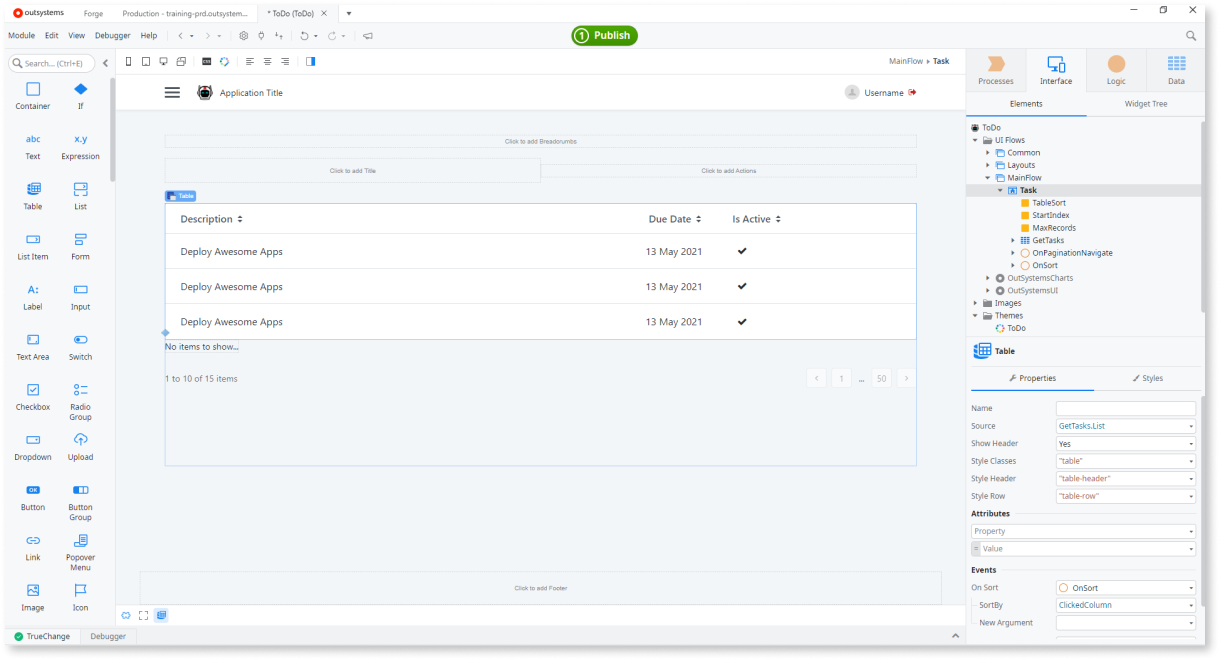
Task: Click the Expression widget icon
Action: point(81,139)
